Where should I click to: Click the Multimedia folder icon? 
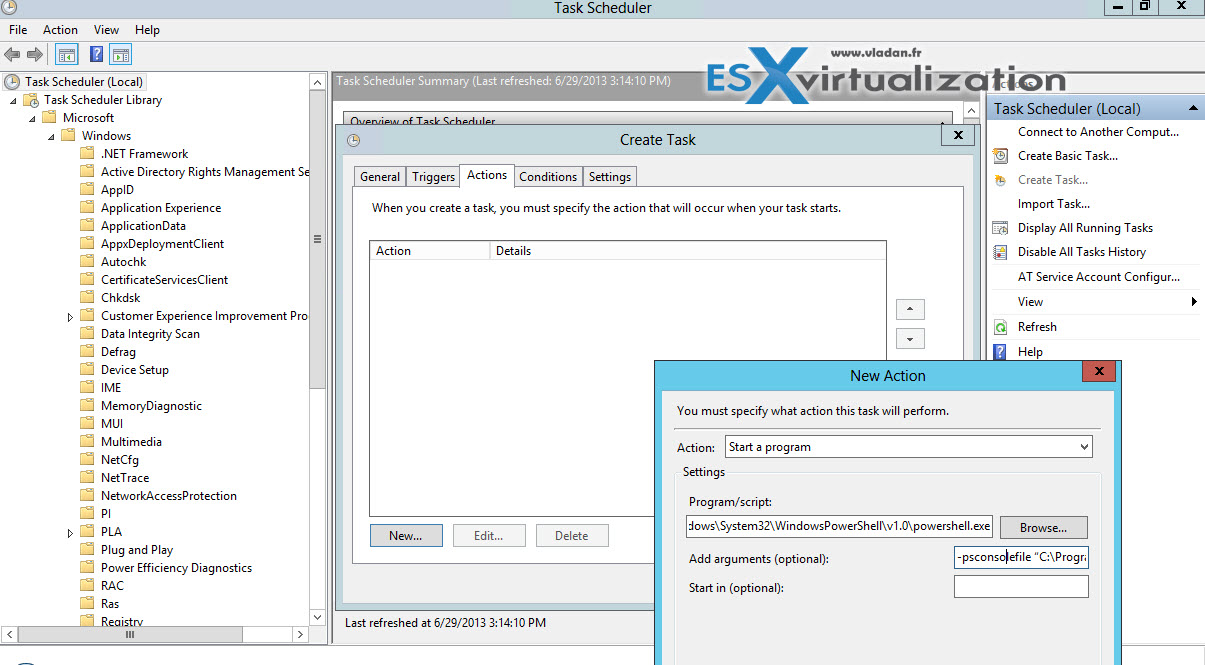[x=87, y=442]
